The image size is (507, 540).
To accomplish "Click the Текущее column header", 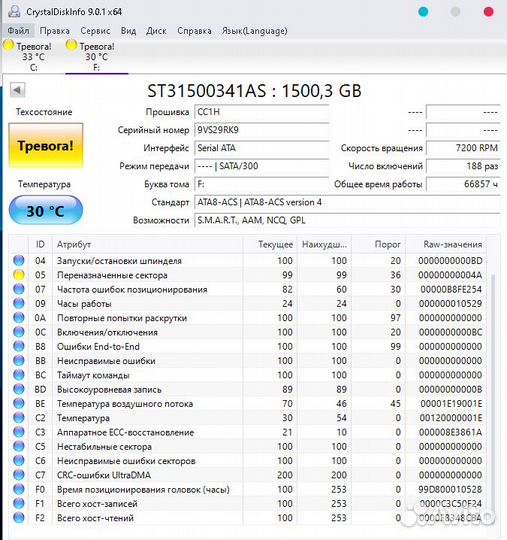I will click(269, 245).
